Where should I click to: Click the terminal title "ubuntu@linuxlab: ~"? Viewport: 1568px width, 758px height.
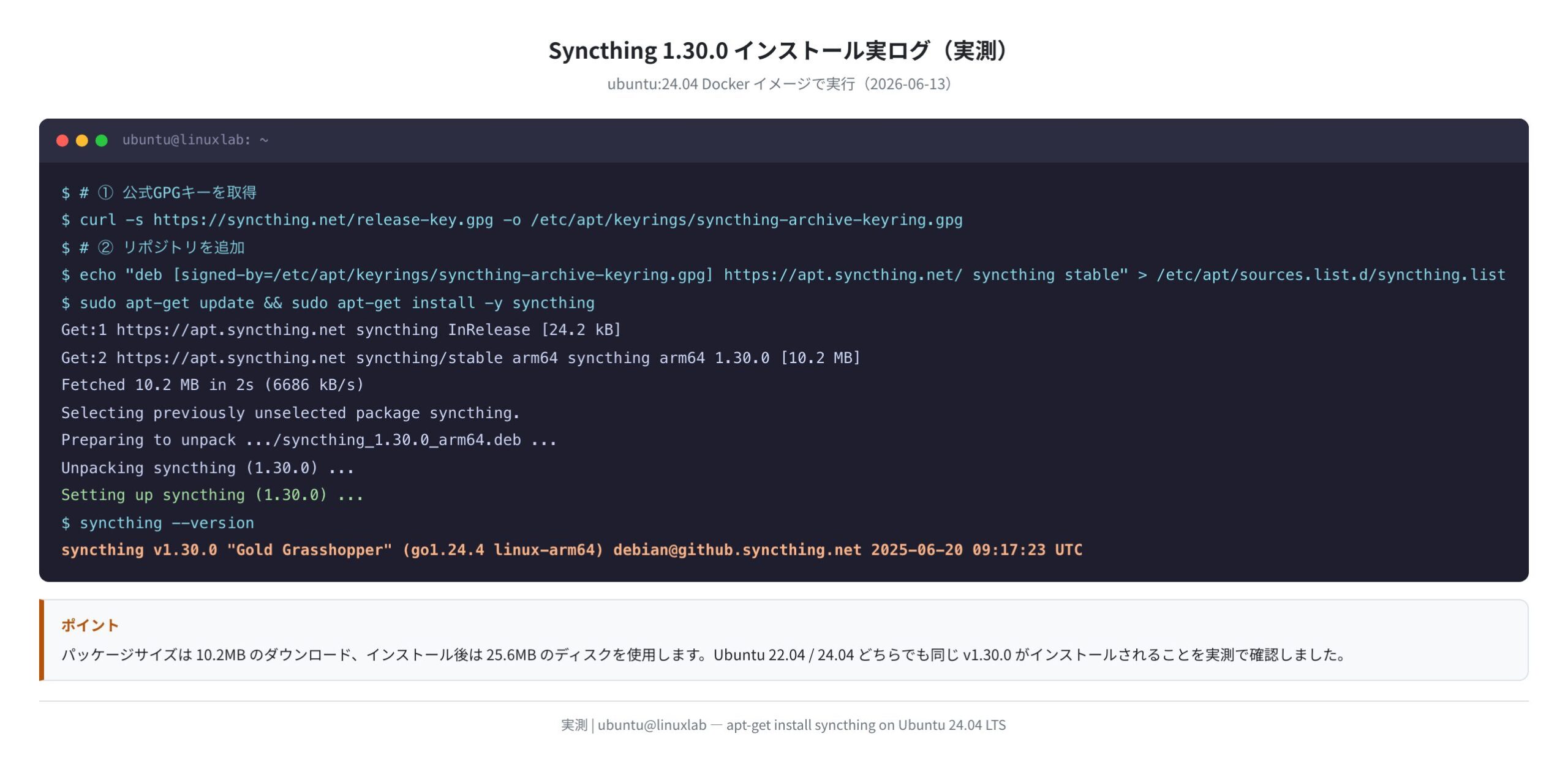coord(195,140)
